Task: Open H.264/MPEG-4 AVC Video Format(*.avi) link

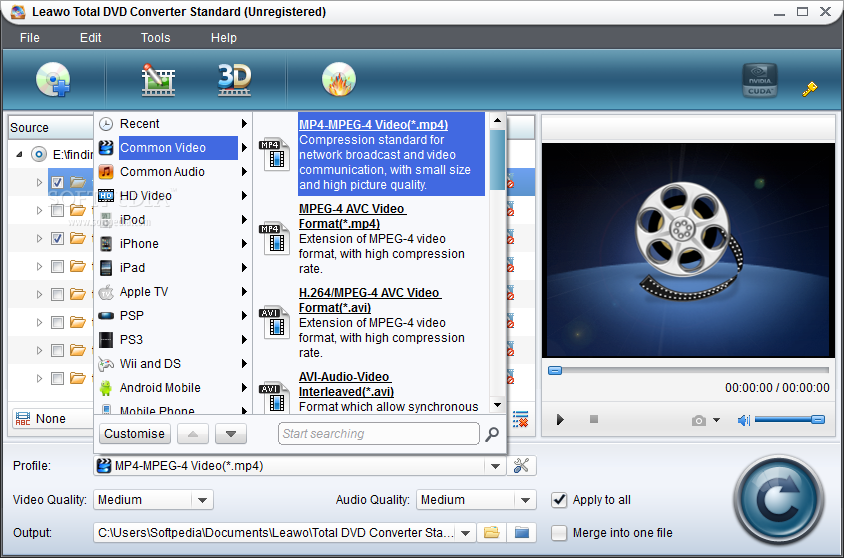Action: 370,300
